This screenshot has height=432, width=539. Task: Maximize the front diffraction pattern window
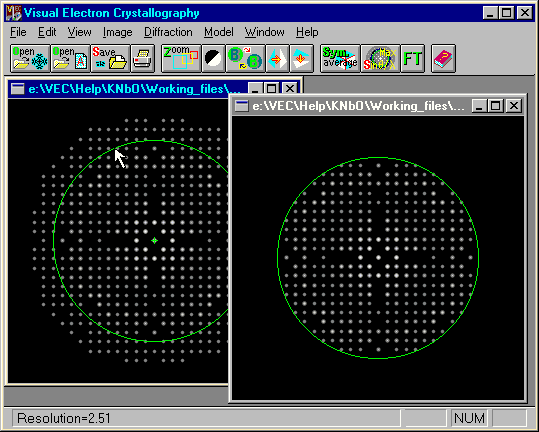coord(496,106)
